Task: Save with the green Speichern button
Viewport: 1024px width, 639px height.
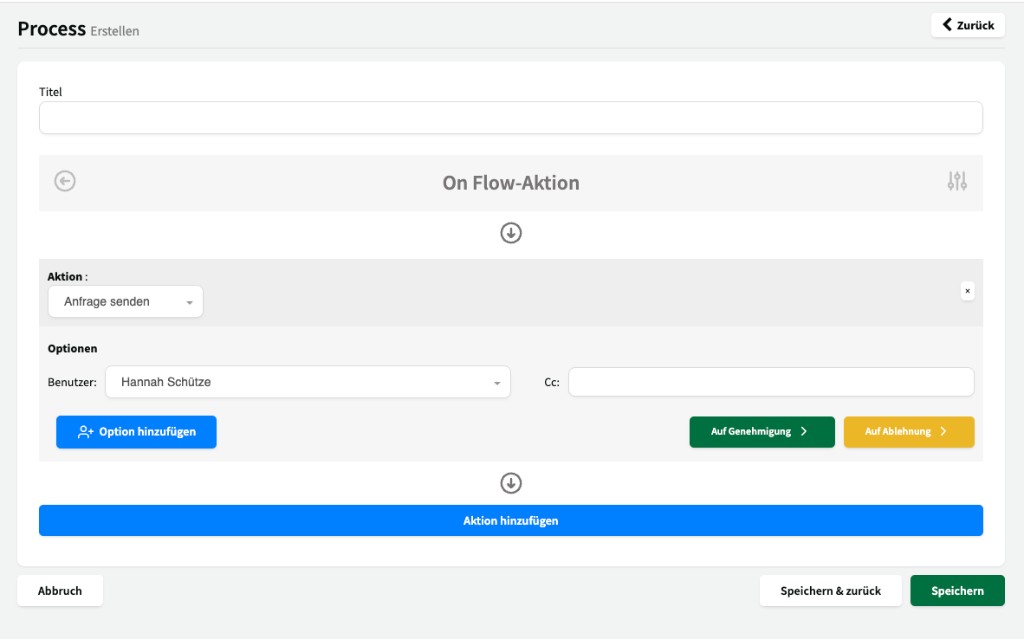Action: 957,591
